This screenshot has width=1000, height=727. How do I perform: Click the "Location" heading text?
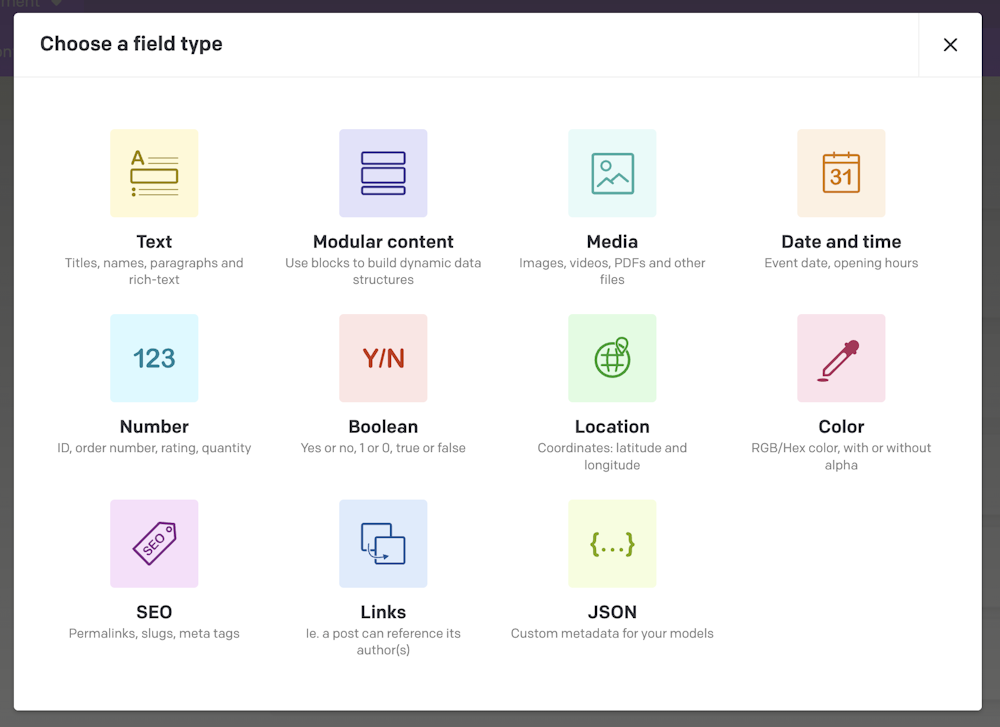(612, 427)
